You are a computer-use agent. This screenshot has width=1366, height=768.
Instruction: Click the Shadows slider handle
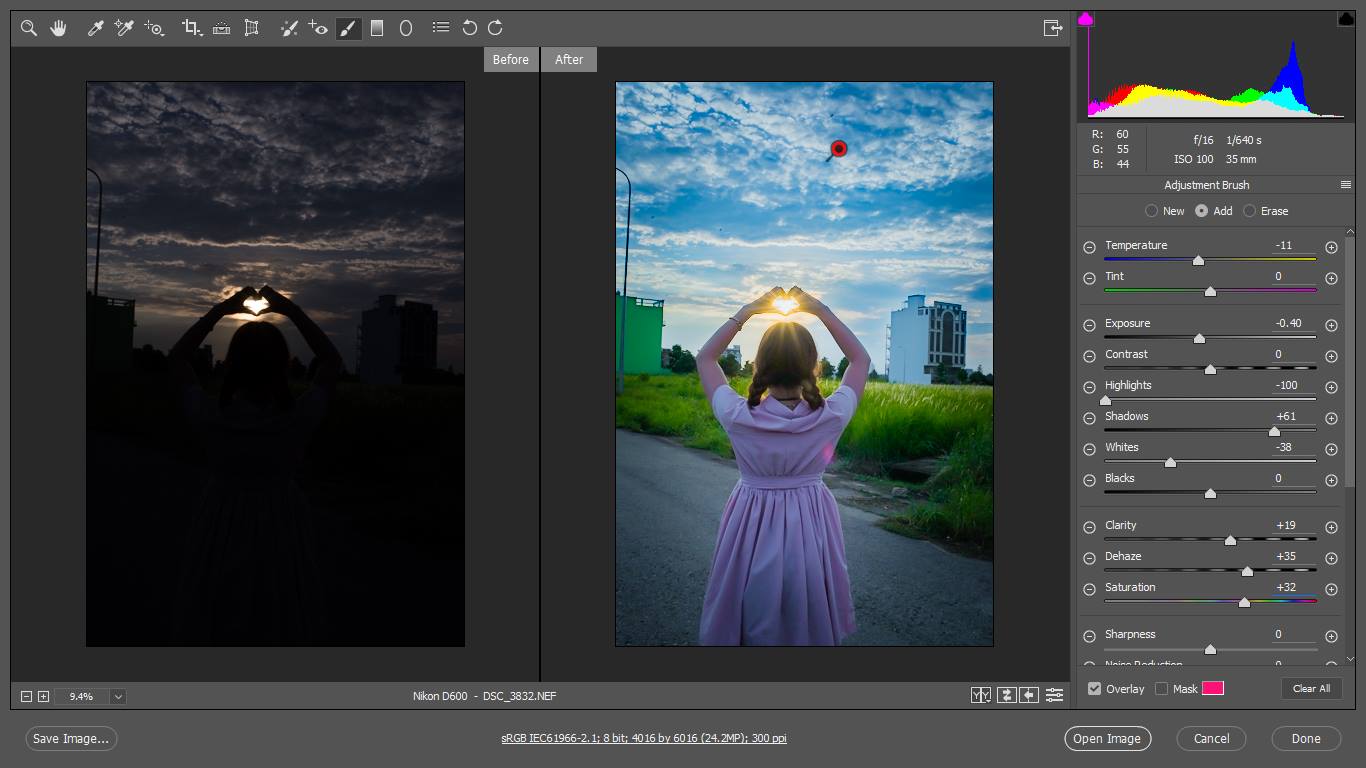click(1274, 431)
